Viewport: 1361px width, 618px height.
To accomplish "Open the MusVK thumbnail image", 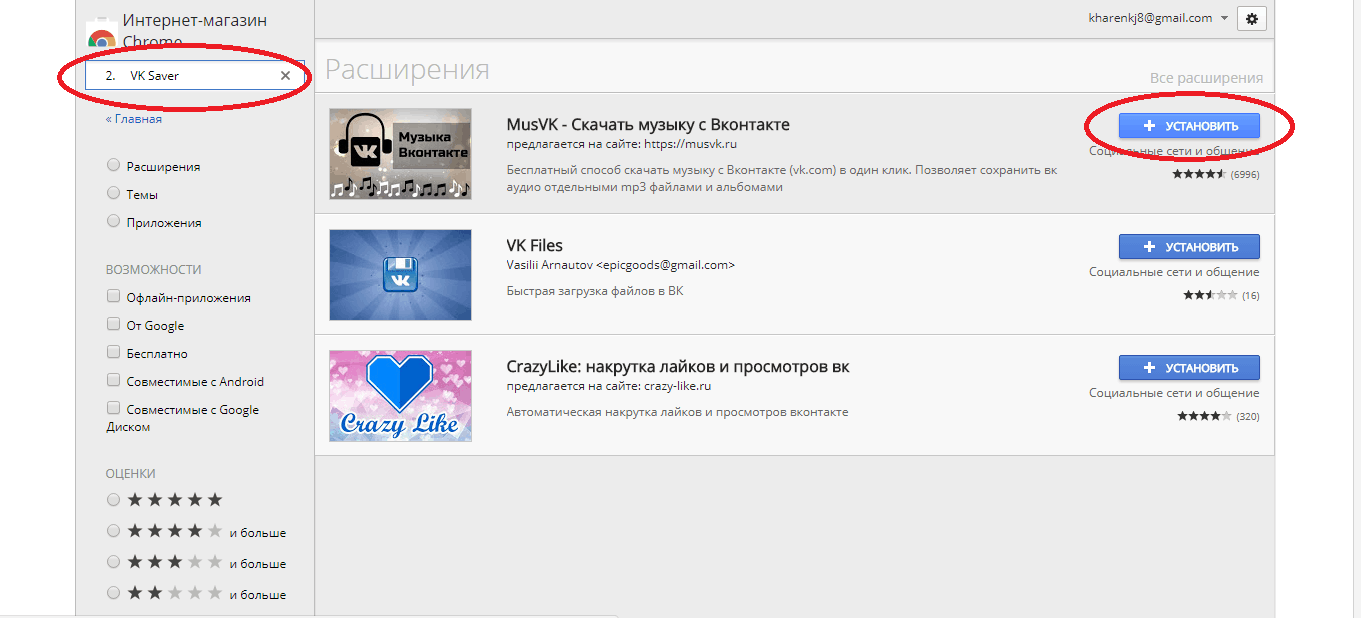I will pos(400,154).
